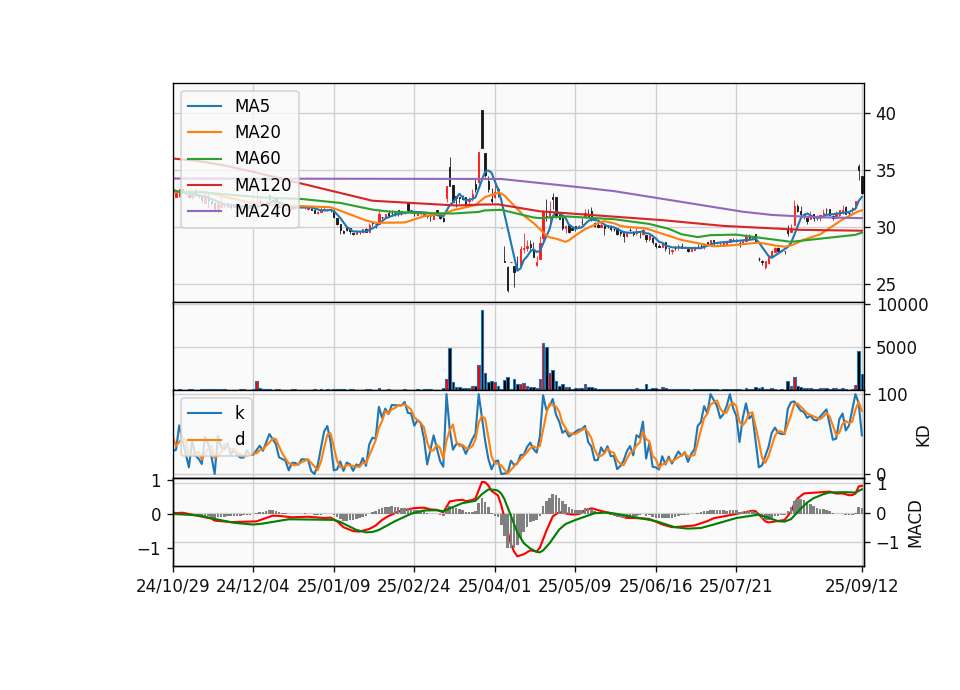960x690 pixels.
Task: Click the volume axis value 5000
Action: pos(897,348)
